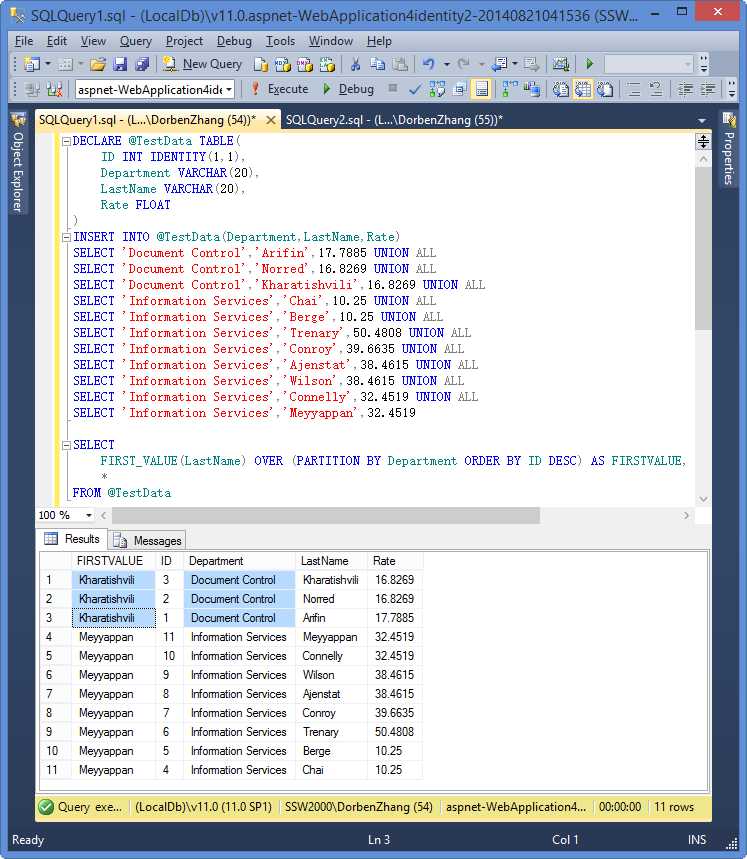The height and width of the screenshot is (859, 747).
Task: Open the available databases dropdown
Action: click(x=229, y=89)
